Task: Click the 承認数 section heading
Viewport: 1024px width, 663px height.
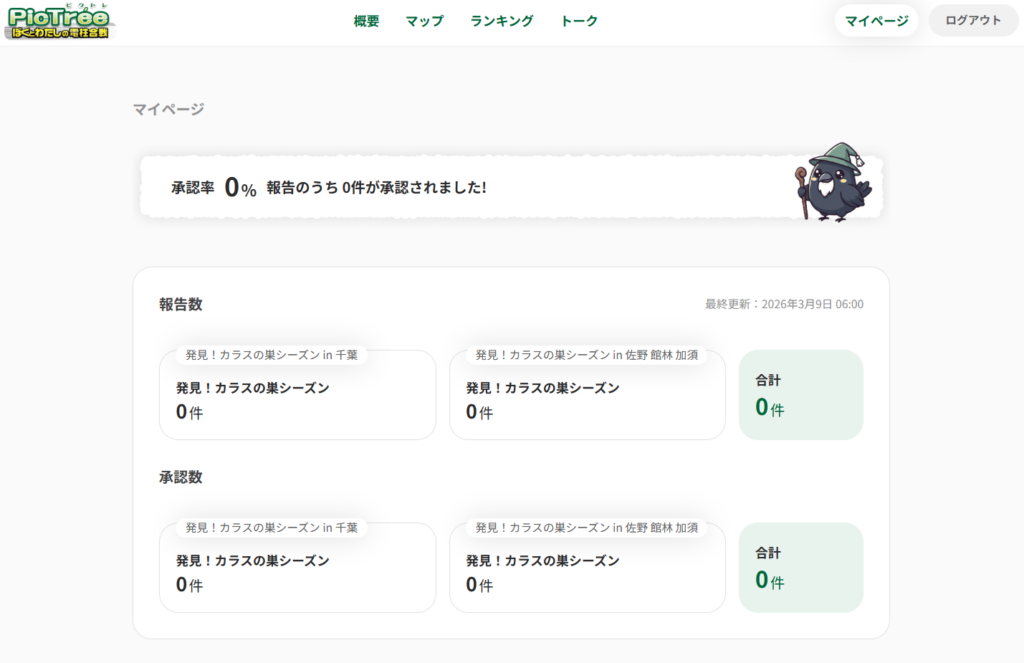Action: click(181, 477)
